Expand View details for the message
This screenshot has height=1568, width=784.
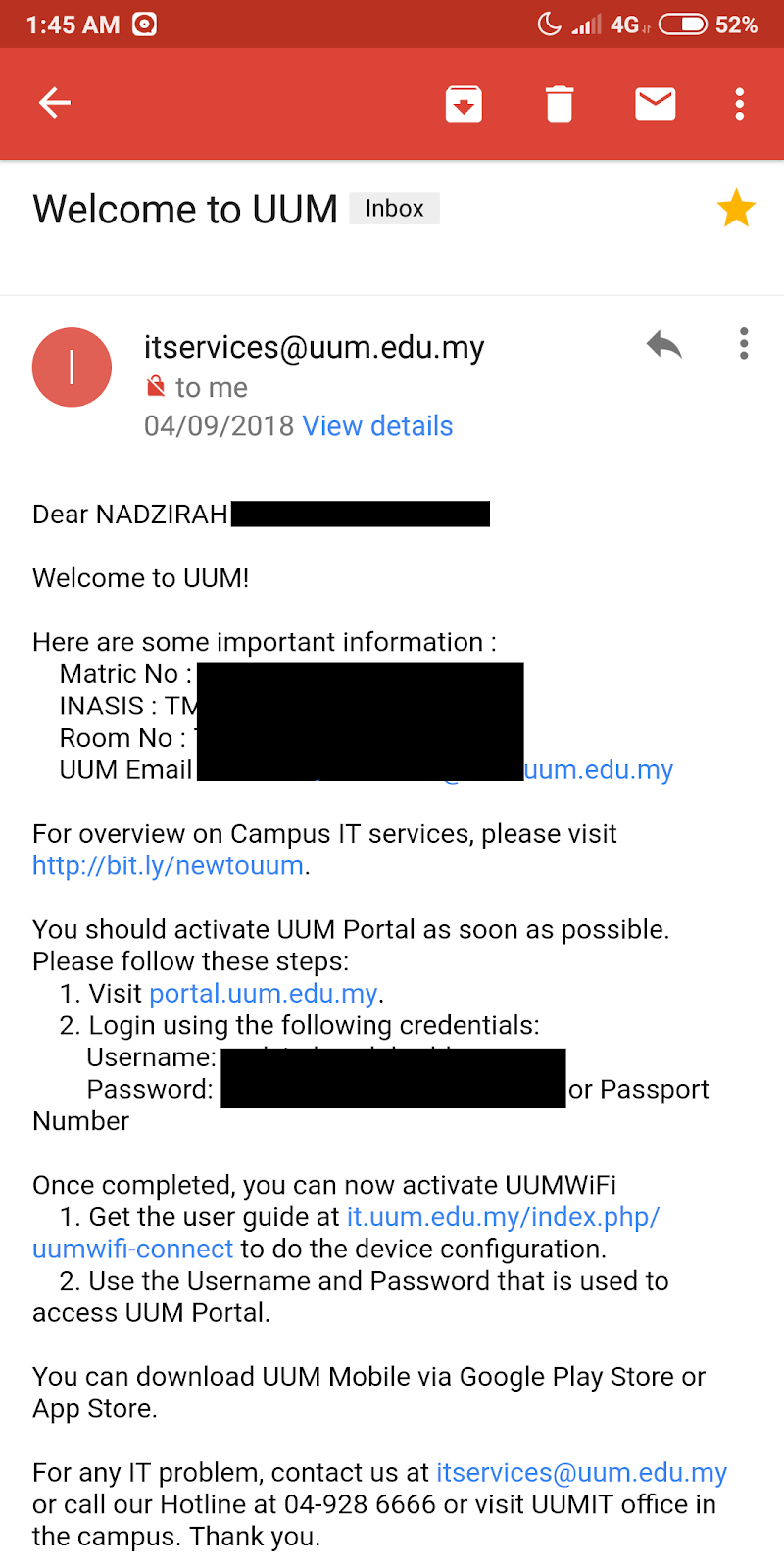tap(377, 426)
